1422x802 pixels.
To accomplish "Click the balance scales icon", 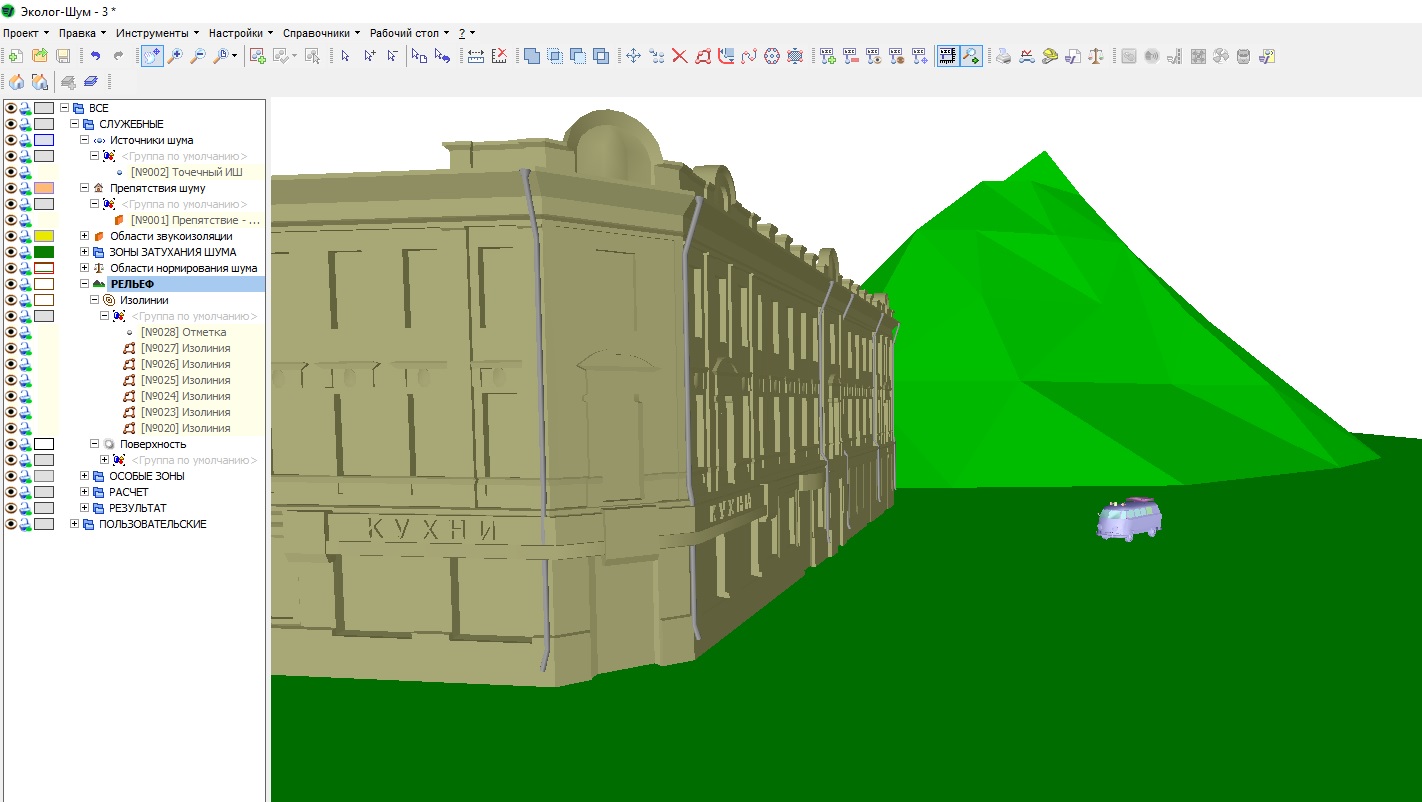I will click(x=1096, y=56).
